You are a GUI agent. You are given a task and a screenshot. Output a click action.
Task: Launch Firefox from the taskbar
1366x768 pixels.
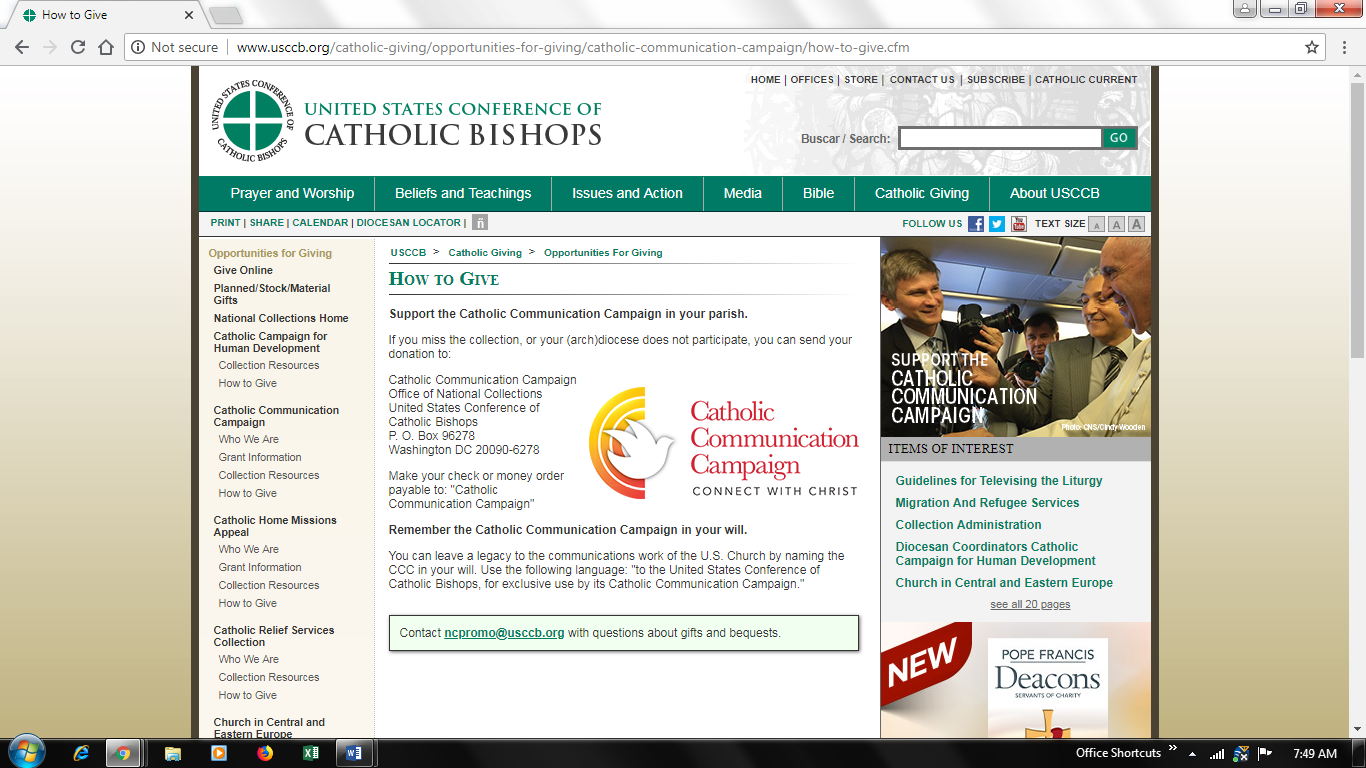coord(265,753)
